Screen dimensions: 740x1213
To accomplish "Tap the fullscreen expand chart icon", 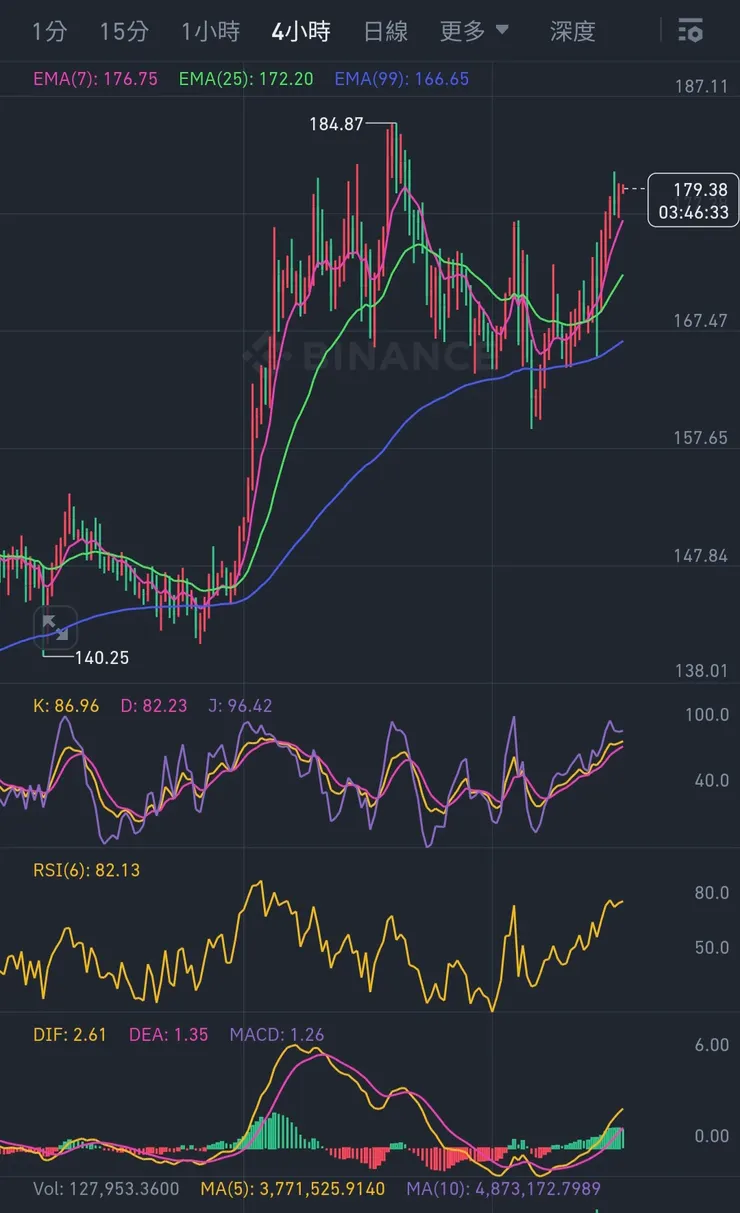I will coord(55,628).
